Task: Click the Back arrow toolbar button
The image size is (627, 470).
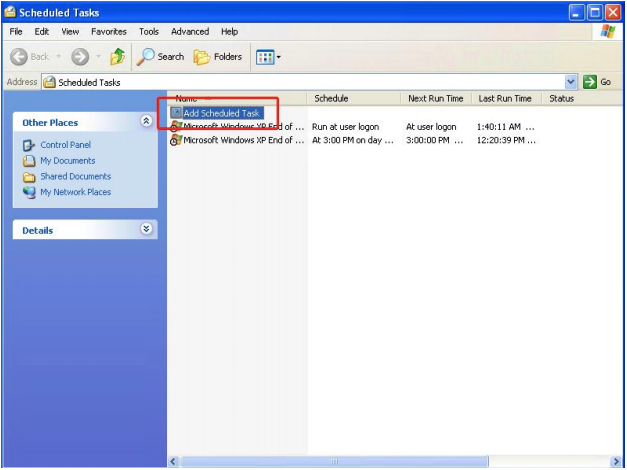Action: [x=30, y=57]
